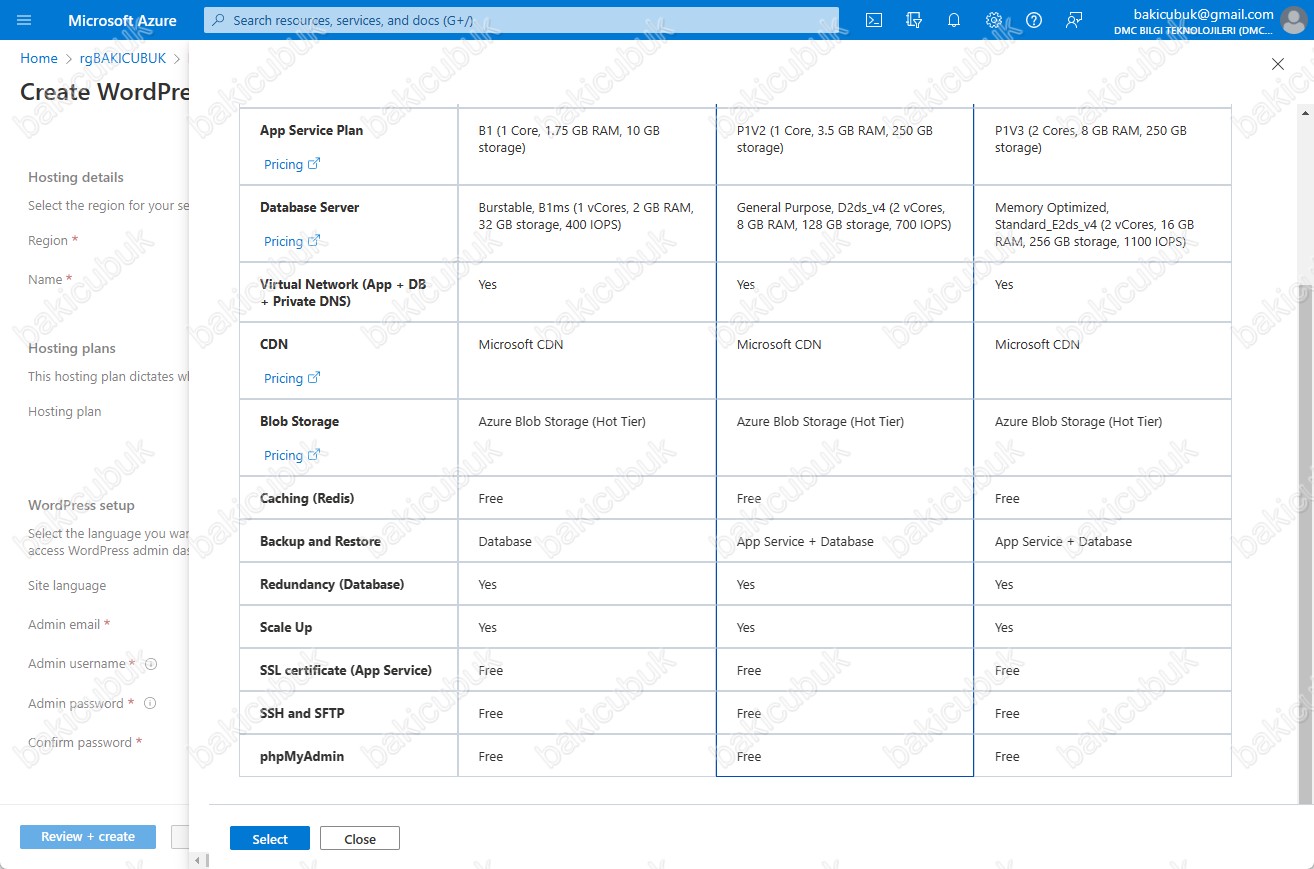Click the phpMyAdmin row label
This screenshot has height=869, width=1314.
[x=302, y=756]
